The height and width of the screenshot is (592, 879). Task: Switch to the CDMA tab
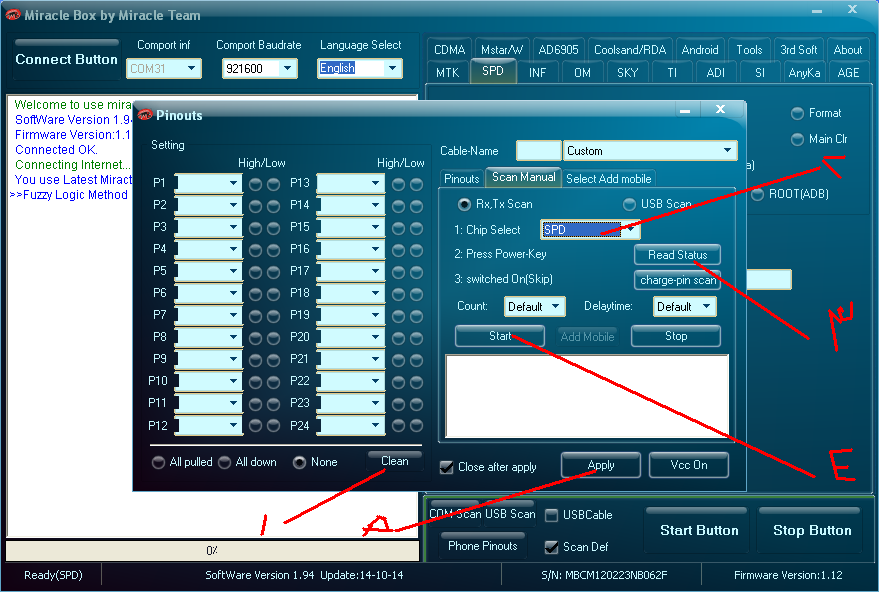[x=450, y=50]
